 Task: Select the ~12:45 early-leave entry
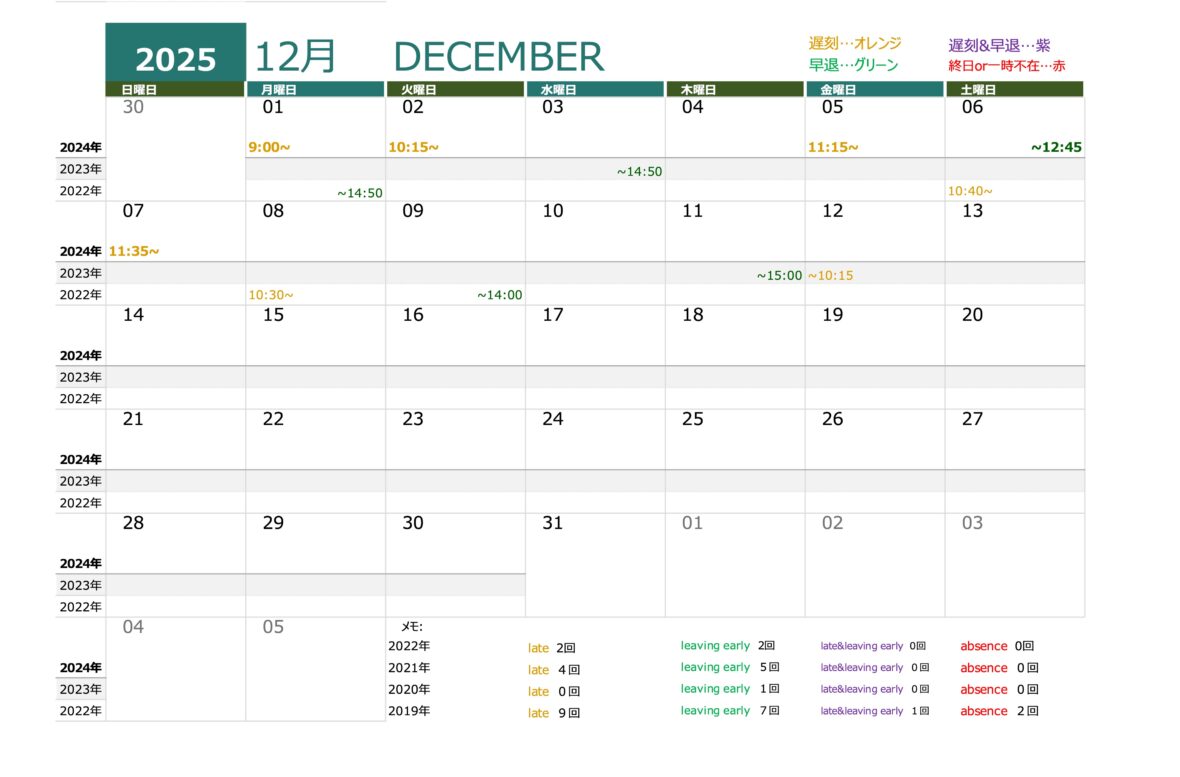[x=1056, y=147]
